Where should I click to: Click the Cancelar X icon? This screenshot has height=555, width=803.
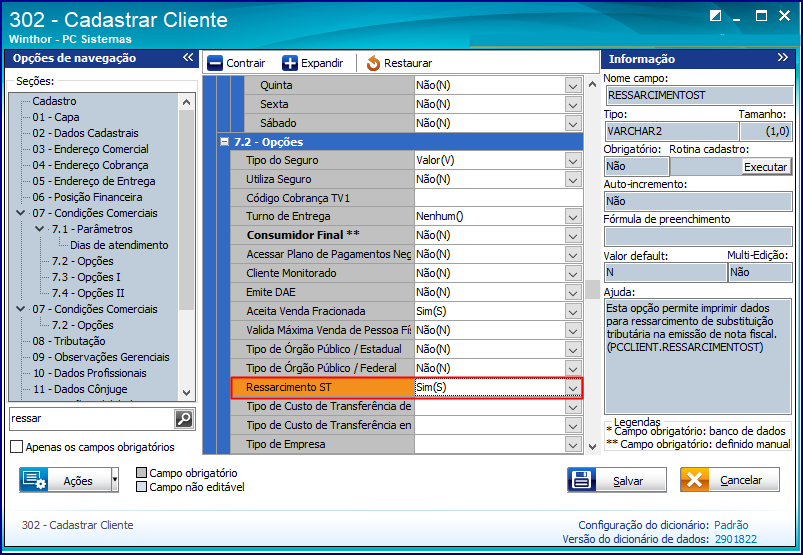pos(694,480)
